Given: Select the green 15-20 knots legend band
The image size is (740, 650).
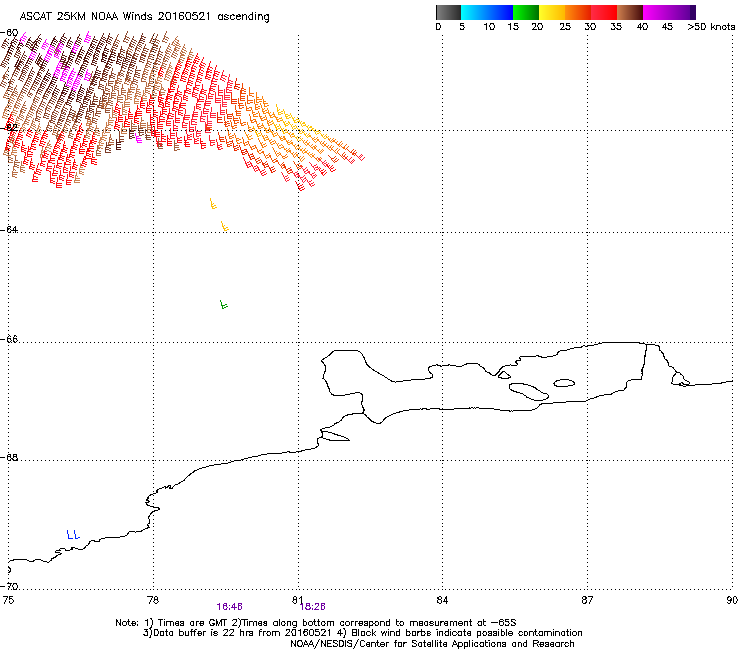Looking at the screenshot, I should click(526, 12).
